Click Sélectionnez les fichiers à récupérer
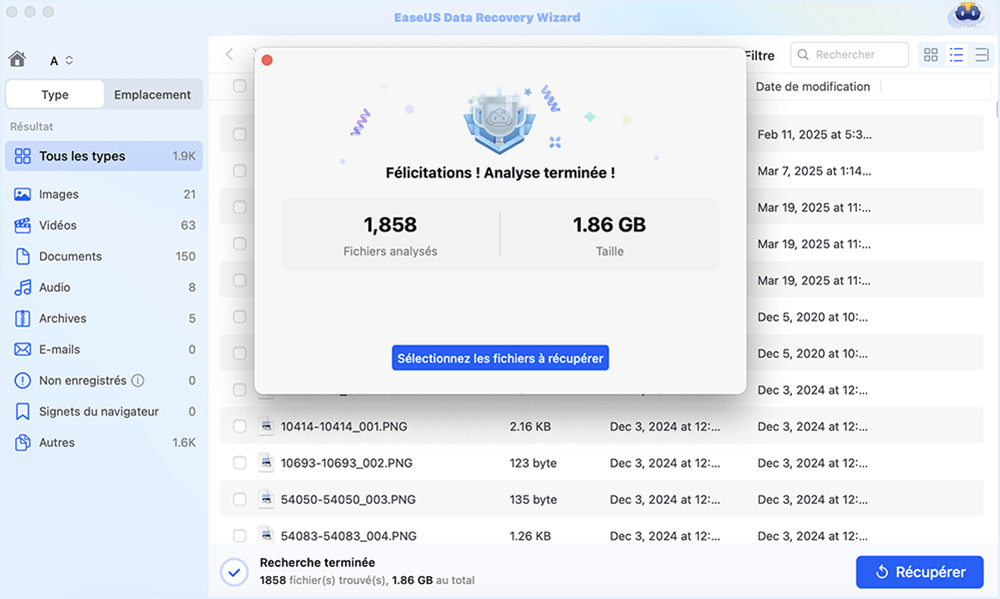Viewport: 1000px width, 599px height. (x=500, y=358)
